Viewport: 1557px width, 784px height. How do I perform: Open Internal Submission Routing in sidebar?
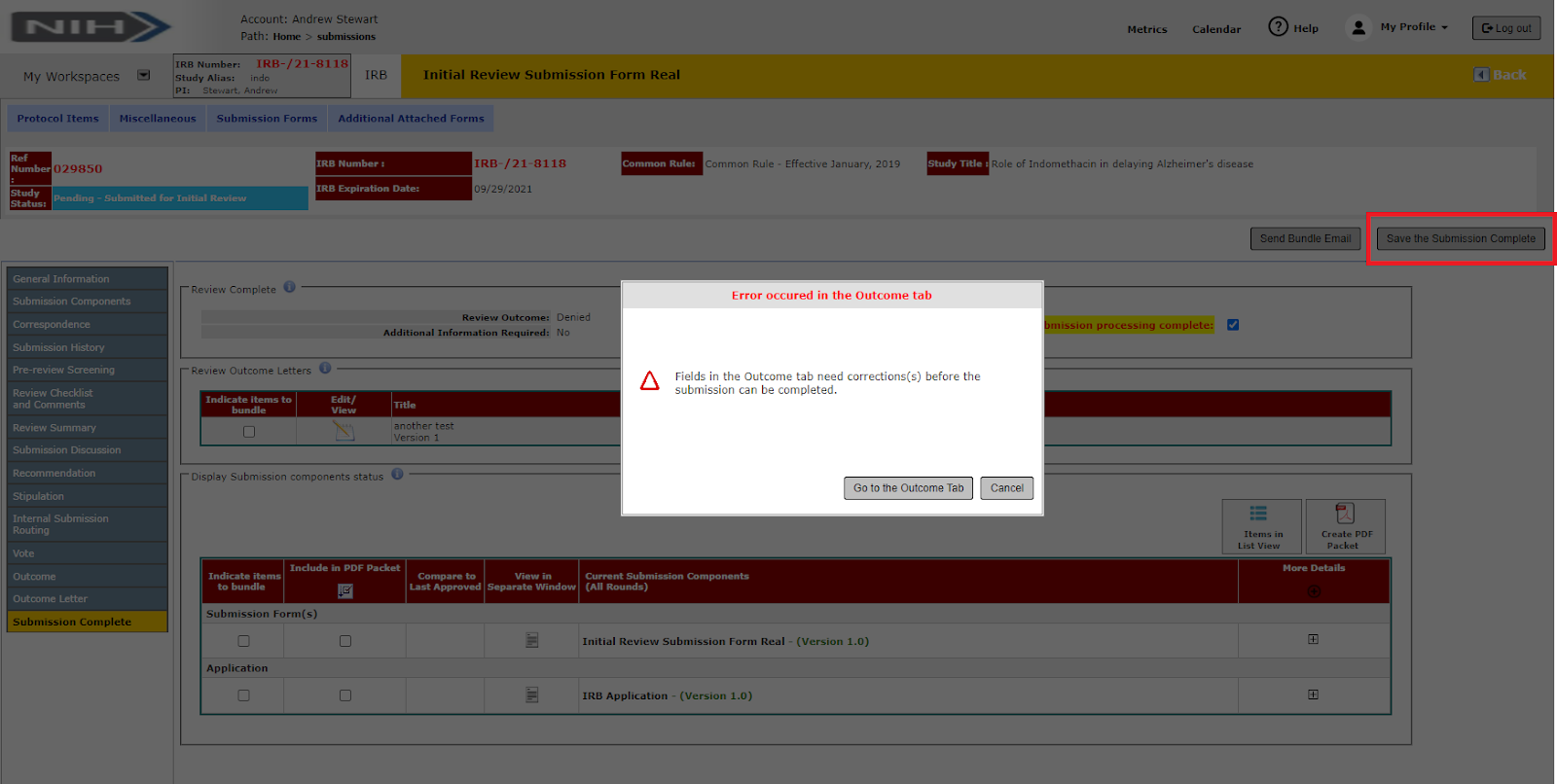(88, 524)
